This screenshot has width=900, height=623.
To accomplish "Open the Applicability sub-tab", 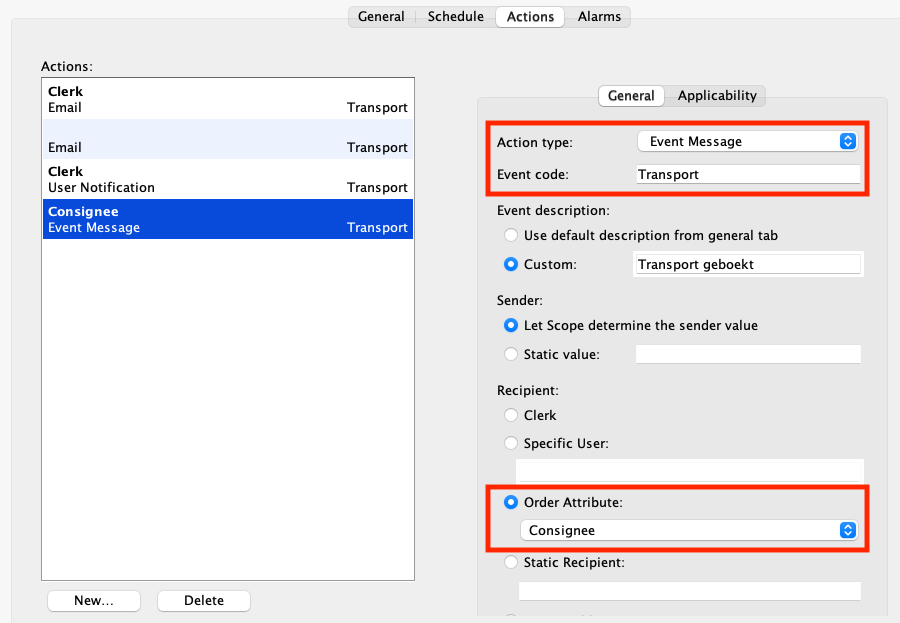I will pyautogui.click(x=717, y=96).
